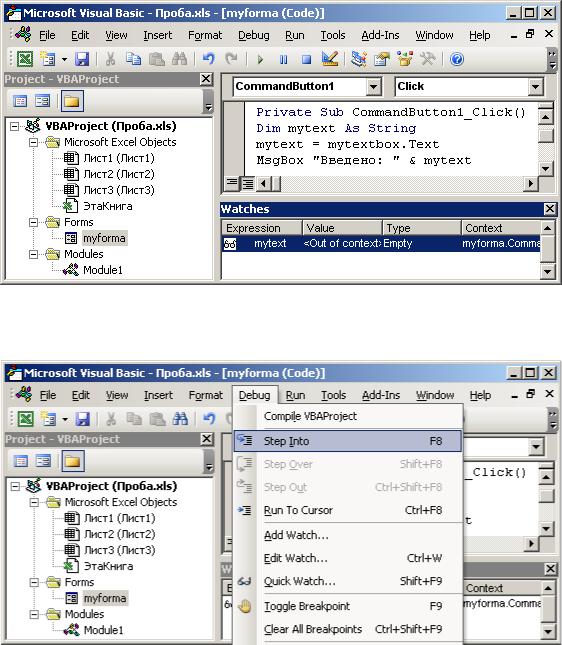
Task: Collapse Forms folder in upper tree
Action: click(x=33, y=223)
